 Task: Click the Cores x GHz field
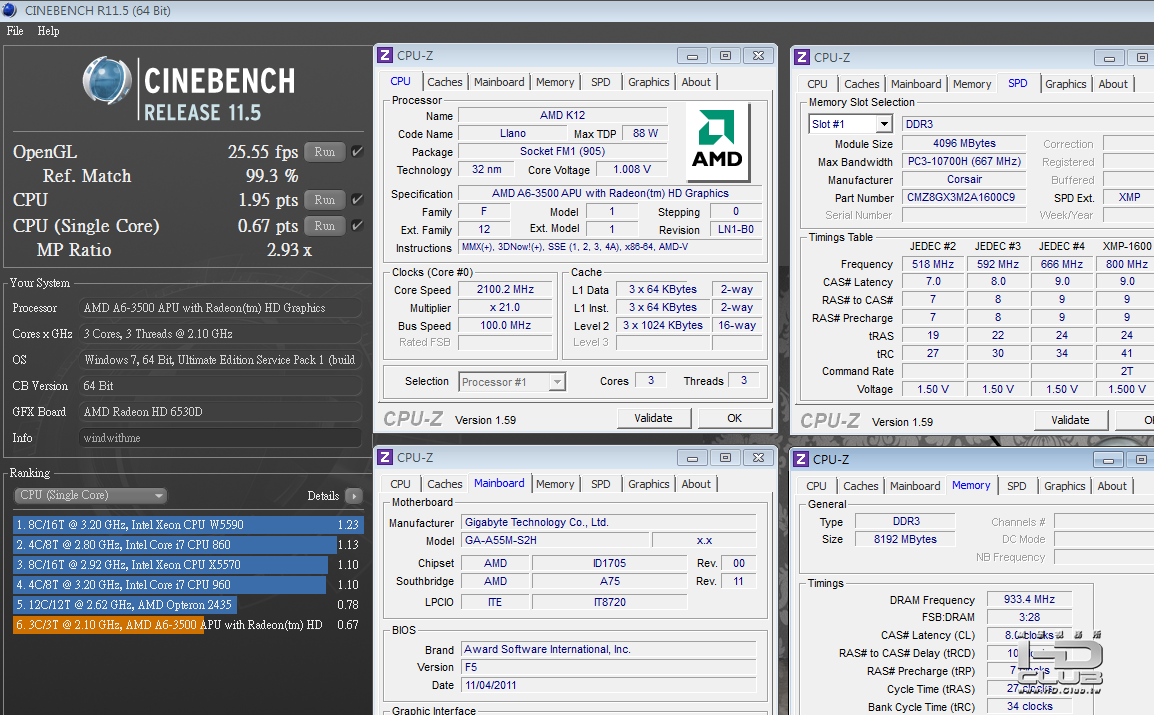pyautogui.click(x=220, y=334)
